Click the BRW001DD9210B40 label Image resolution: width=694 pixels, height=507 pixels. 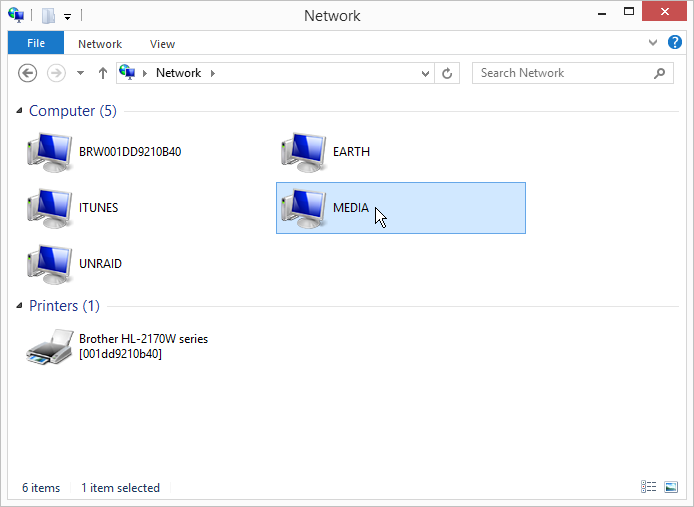(130, 152)
